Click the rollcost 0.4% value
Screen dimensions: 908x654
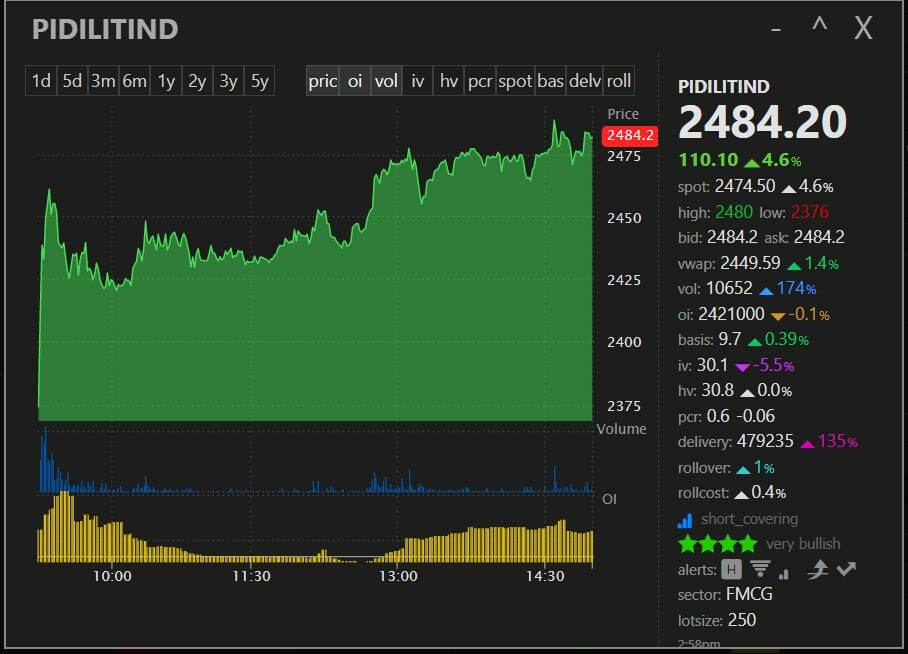[x=768, y=492]
